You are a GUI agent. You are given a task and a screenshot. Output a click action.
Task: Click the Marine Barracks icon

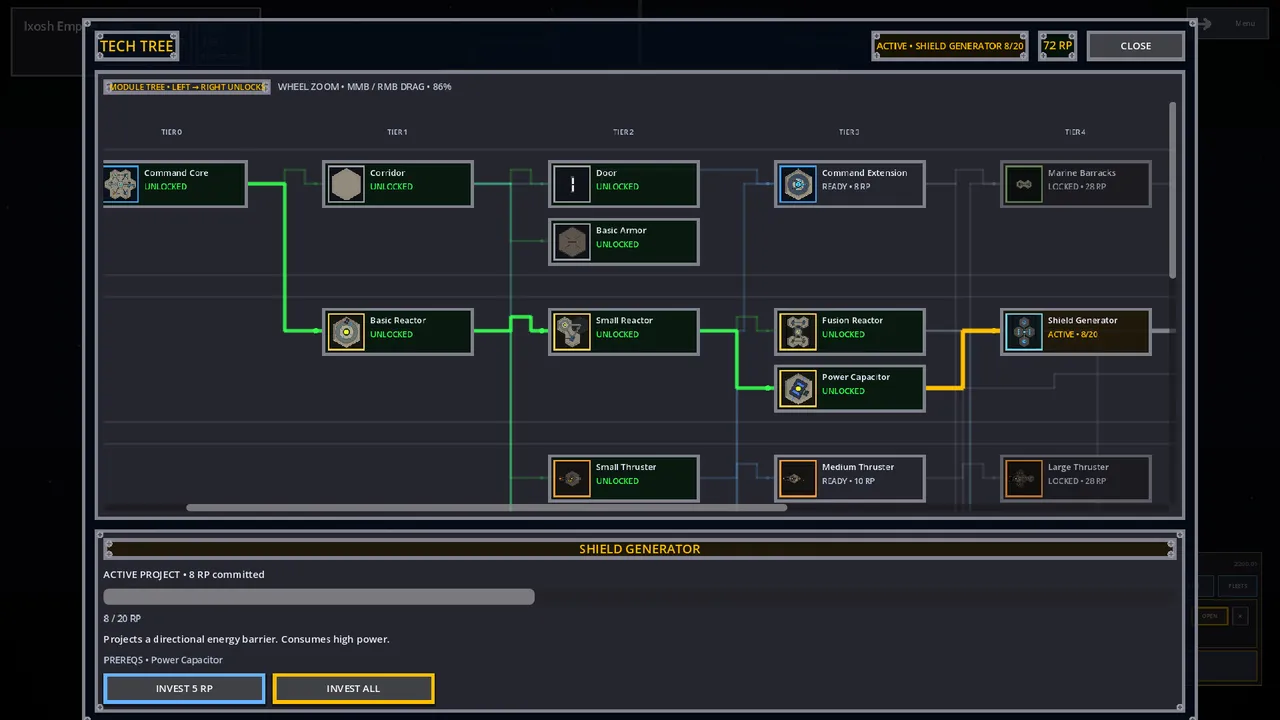pyautogui.click(x=1024, y=184)
